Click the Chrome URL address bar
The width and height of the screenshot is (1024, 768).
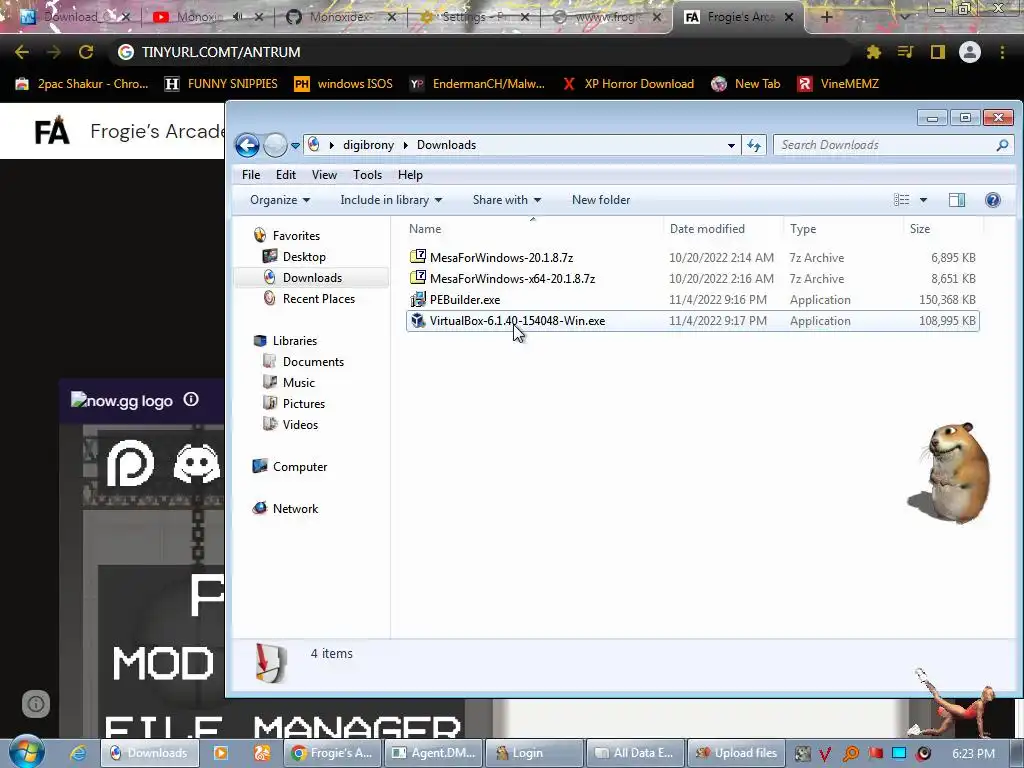[x=481, y=52]
